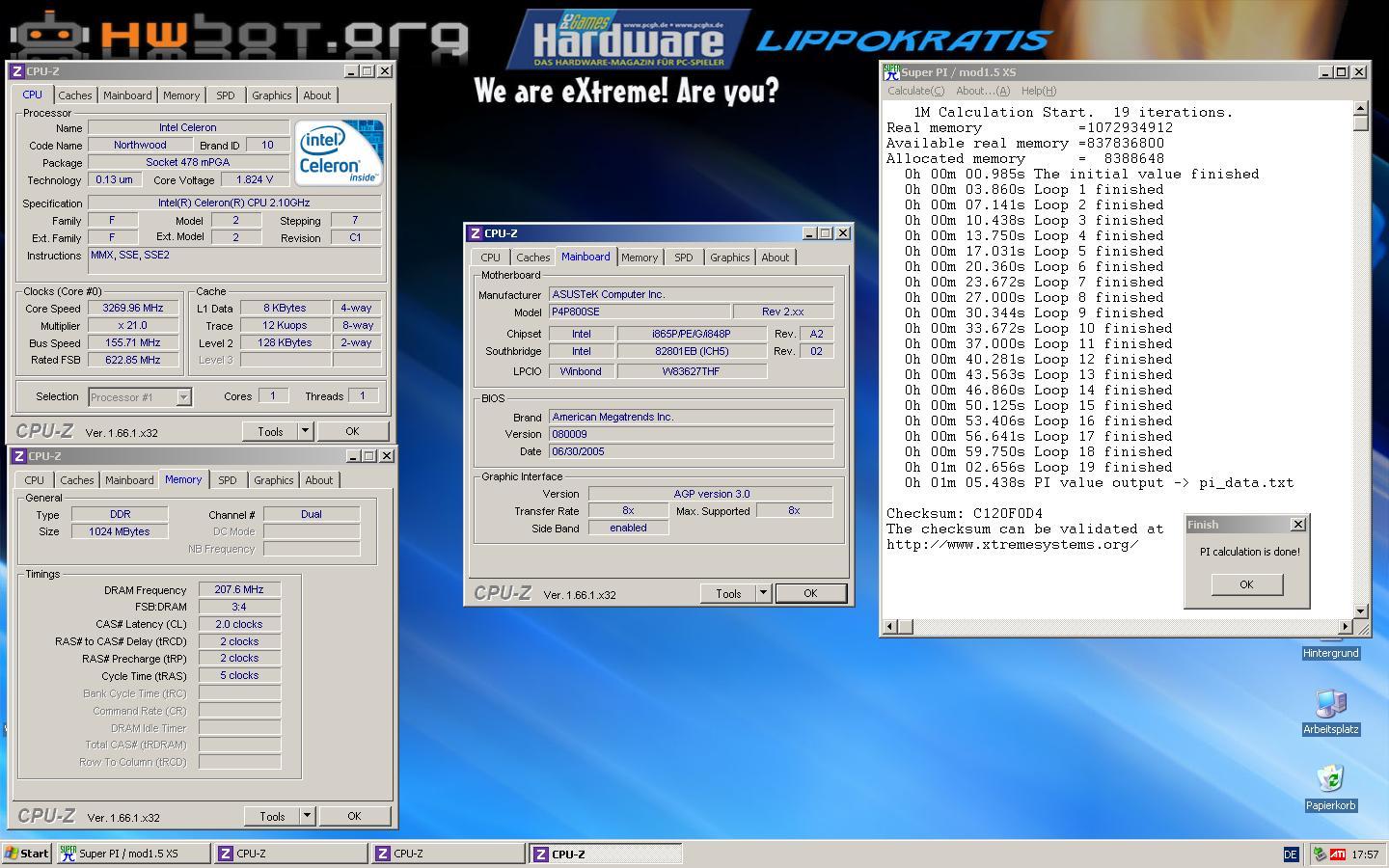This screenshot has height=868, width=1389.
Task: Click the Super PI horizontal scrollbar right arrow
Action: 1347,626
